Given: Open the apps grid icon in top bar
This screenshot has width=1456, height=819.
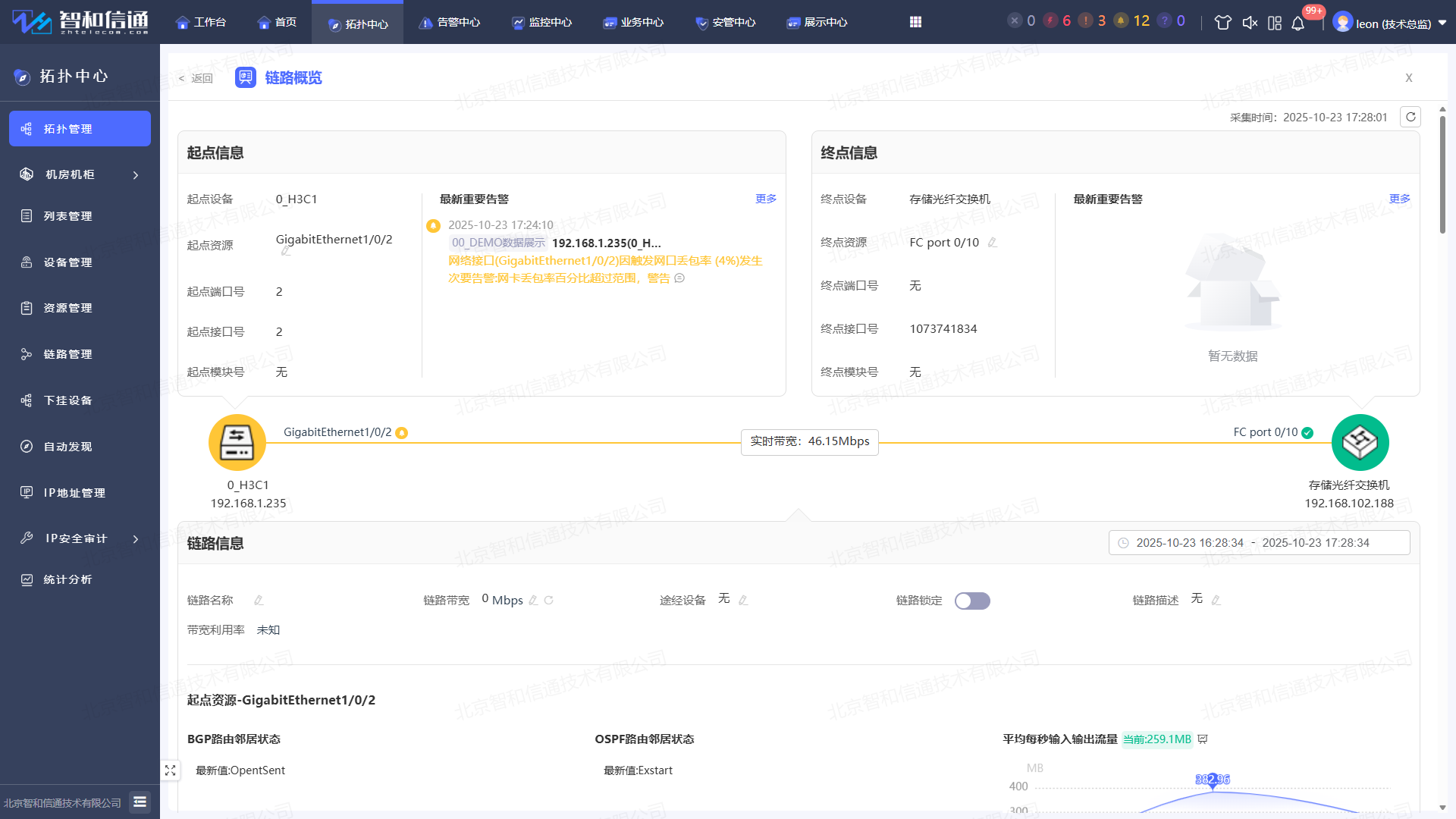Looking at the screenshot, I should [x=915, y=22].
